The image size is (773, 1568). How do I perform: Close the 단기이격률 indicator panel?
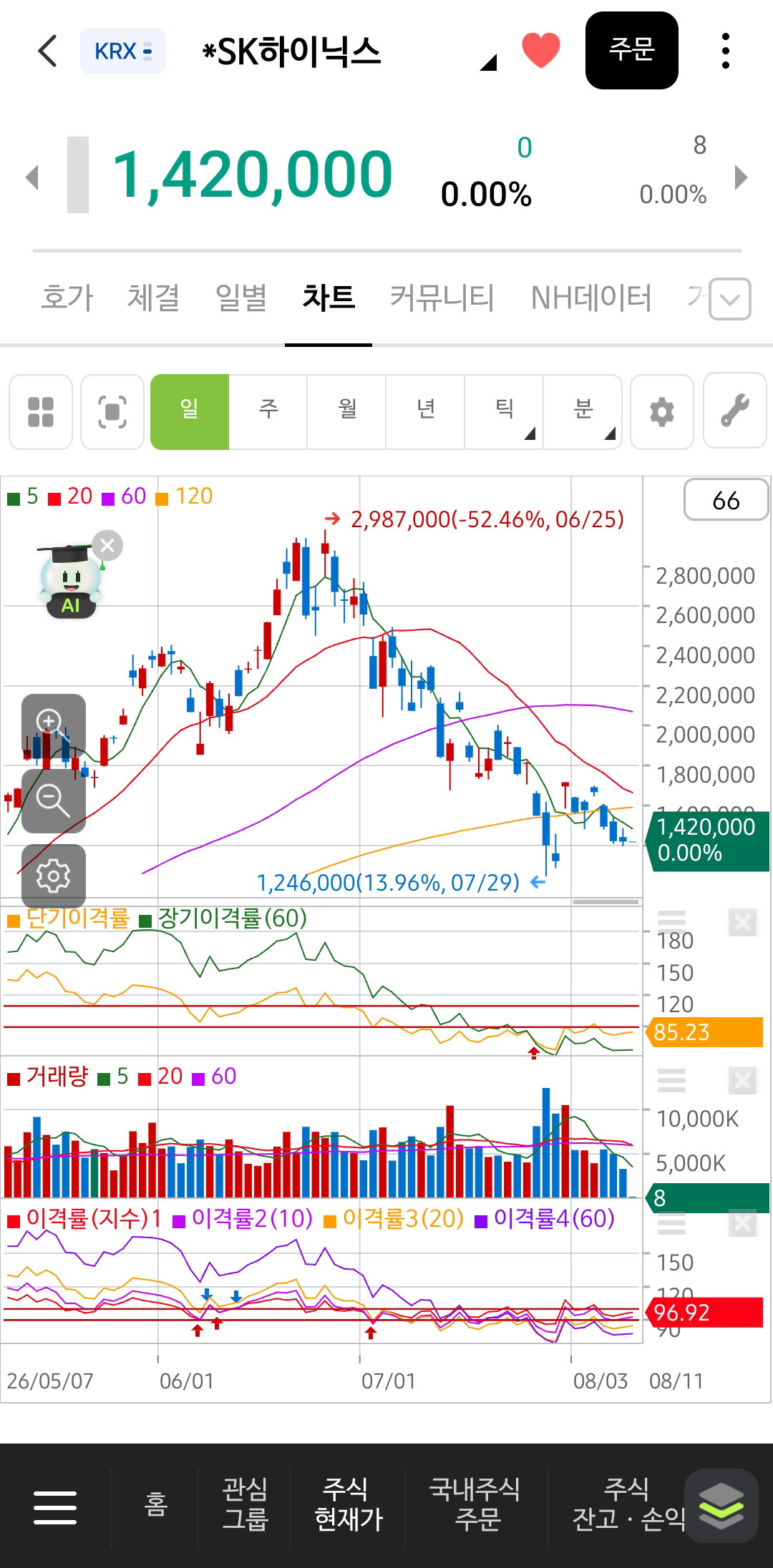click(x=742, y=923)
